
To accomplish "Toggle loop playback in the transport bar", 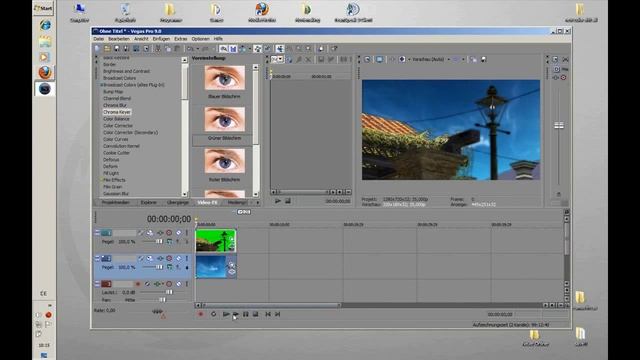I will (213, 314).
